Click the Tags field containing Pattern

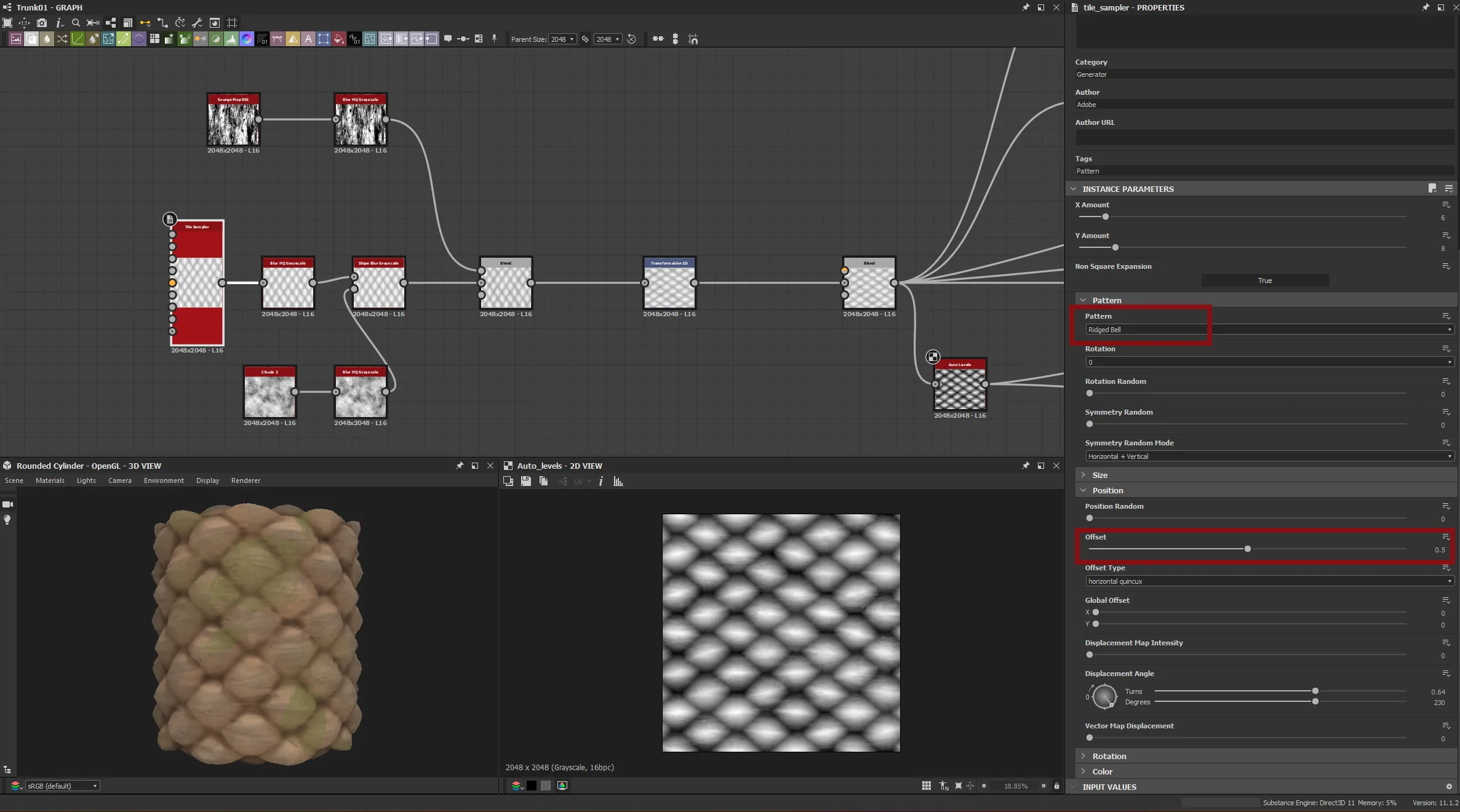1266,171
